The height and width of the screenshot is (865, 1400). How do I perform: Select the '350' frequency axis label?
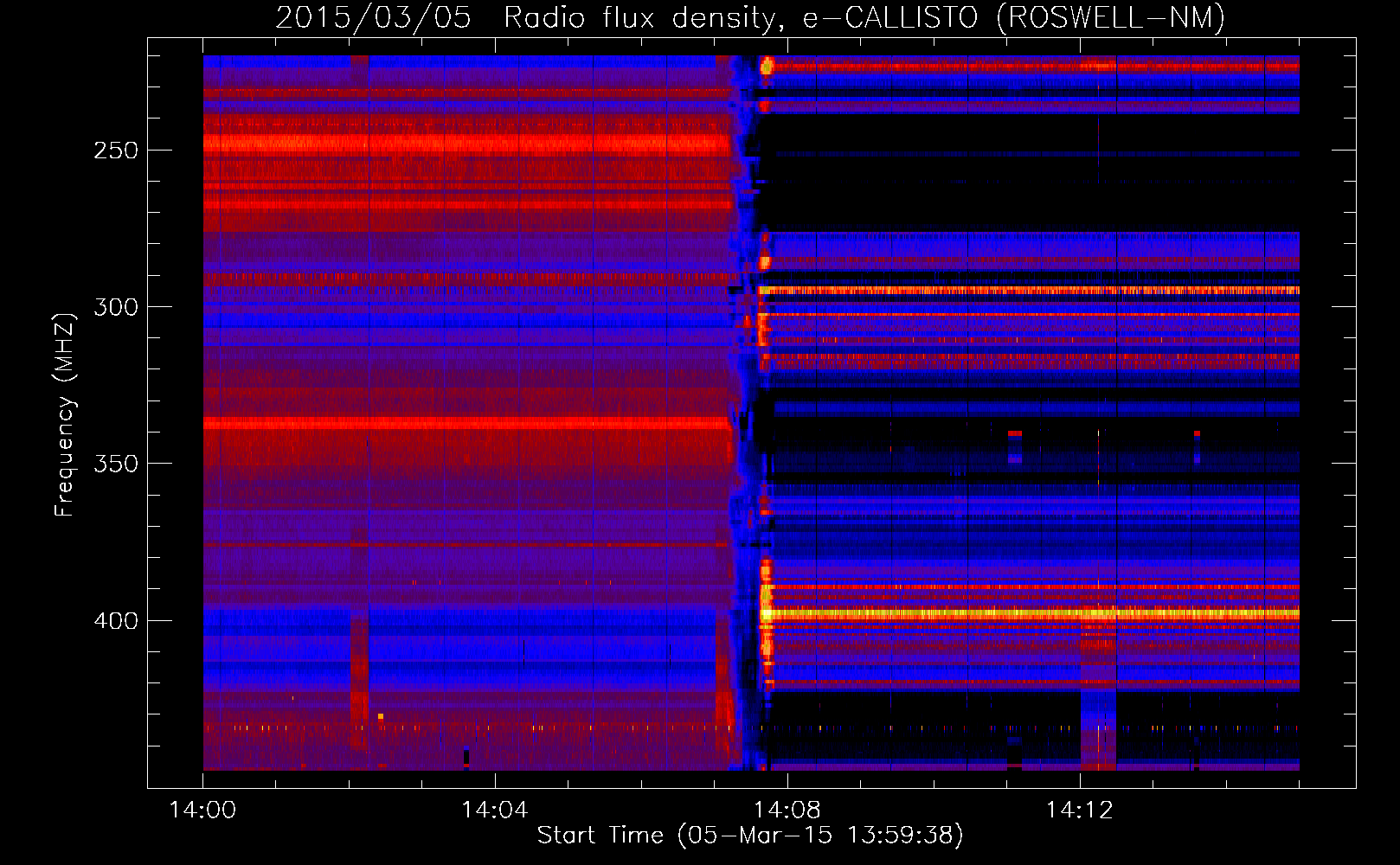click(x=116, y=464)
